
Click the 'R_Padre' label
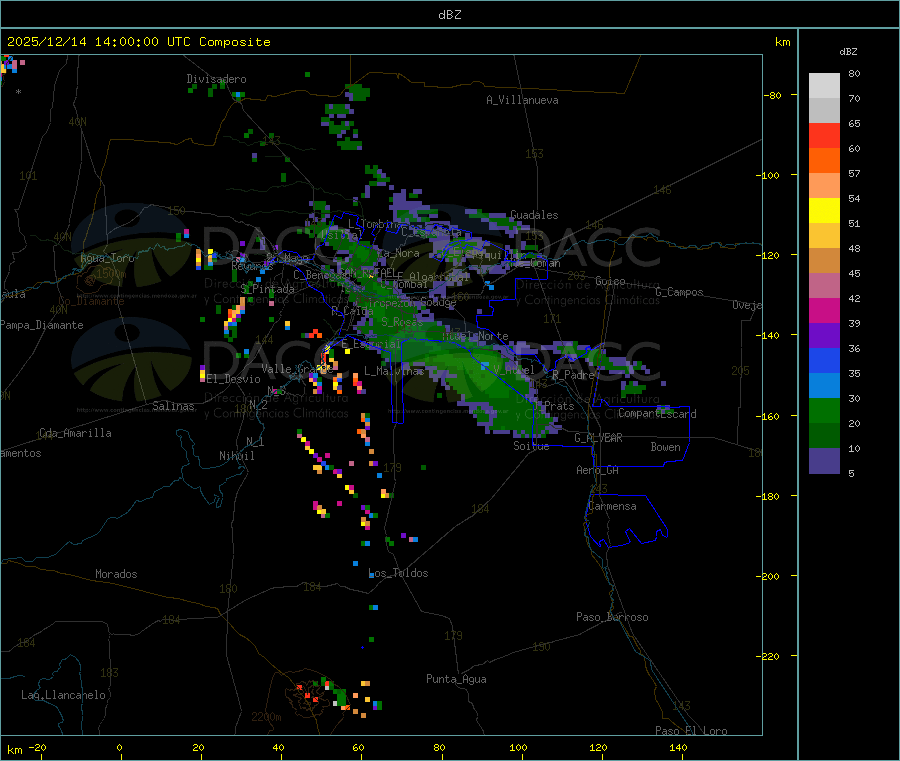click(573, 375)
